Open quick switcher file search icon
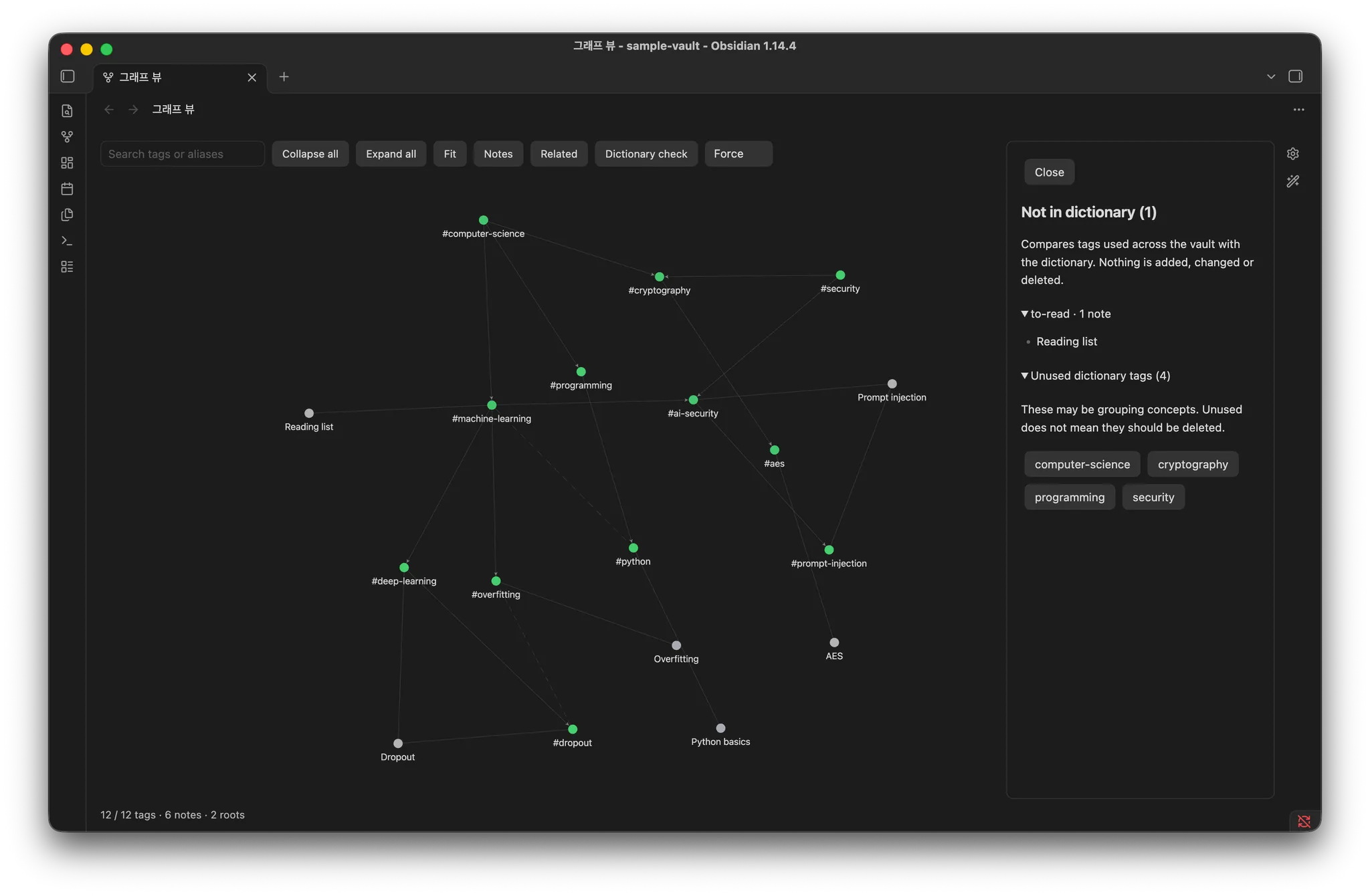 click(x=67, y=111)
